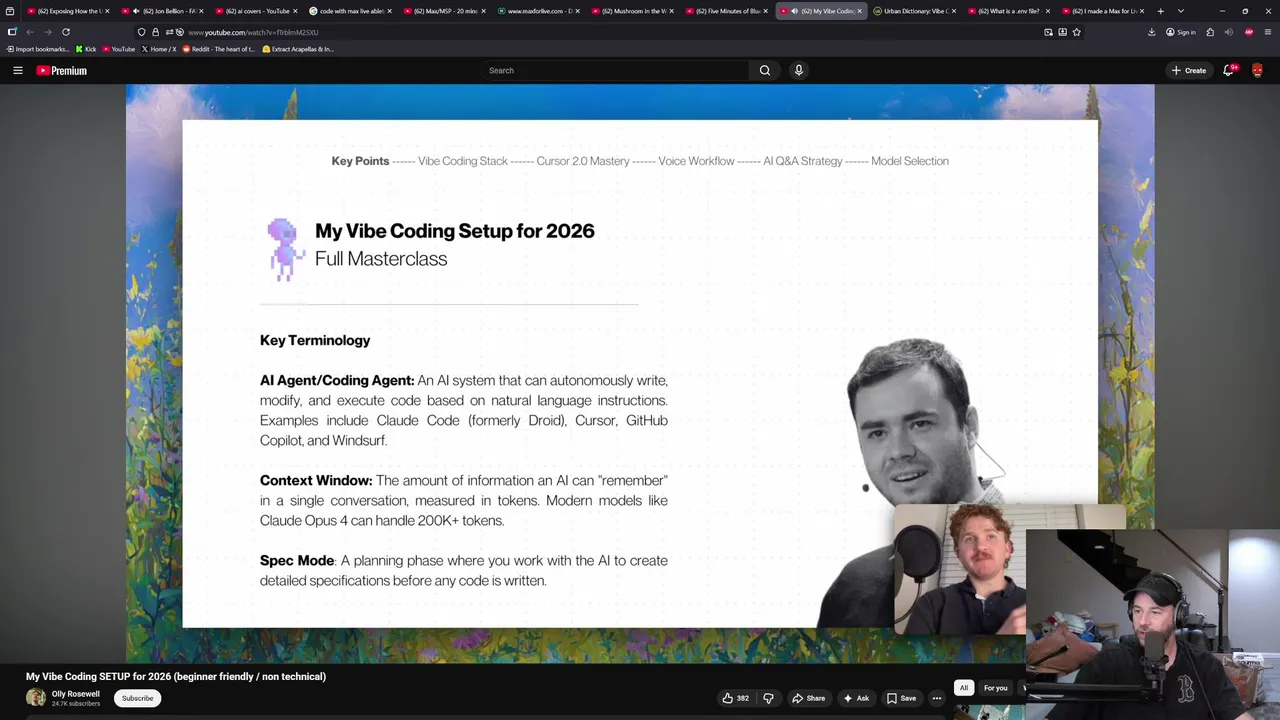
Task: Start voice search with microphone icon
Action: (798, 70)
